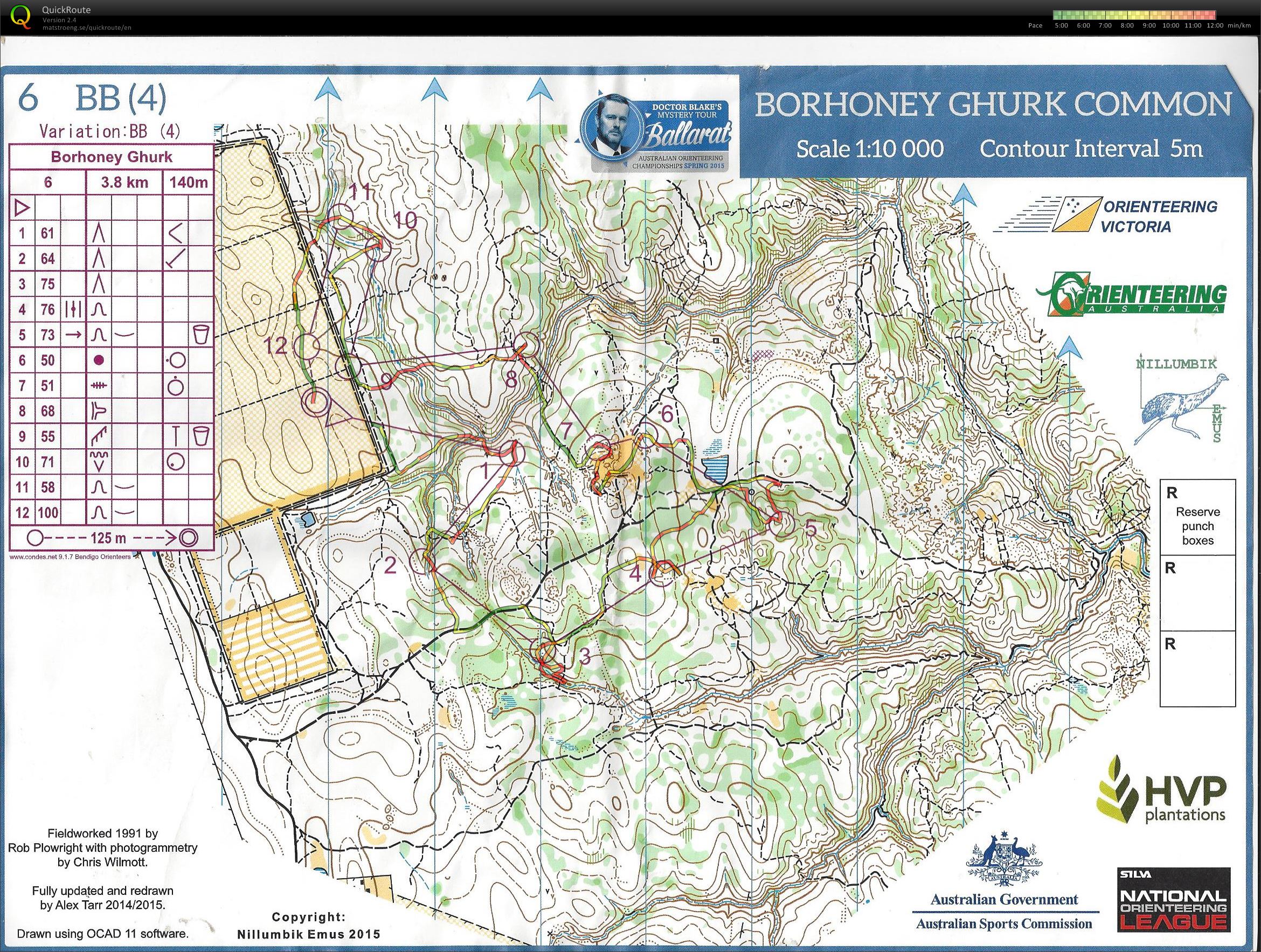Click control circle 11 at the map's top

tap(342, 217)
